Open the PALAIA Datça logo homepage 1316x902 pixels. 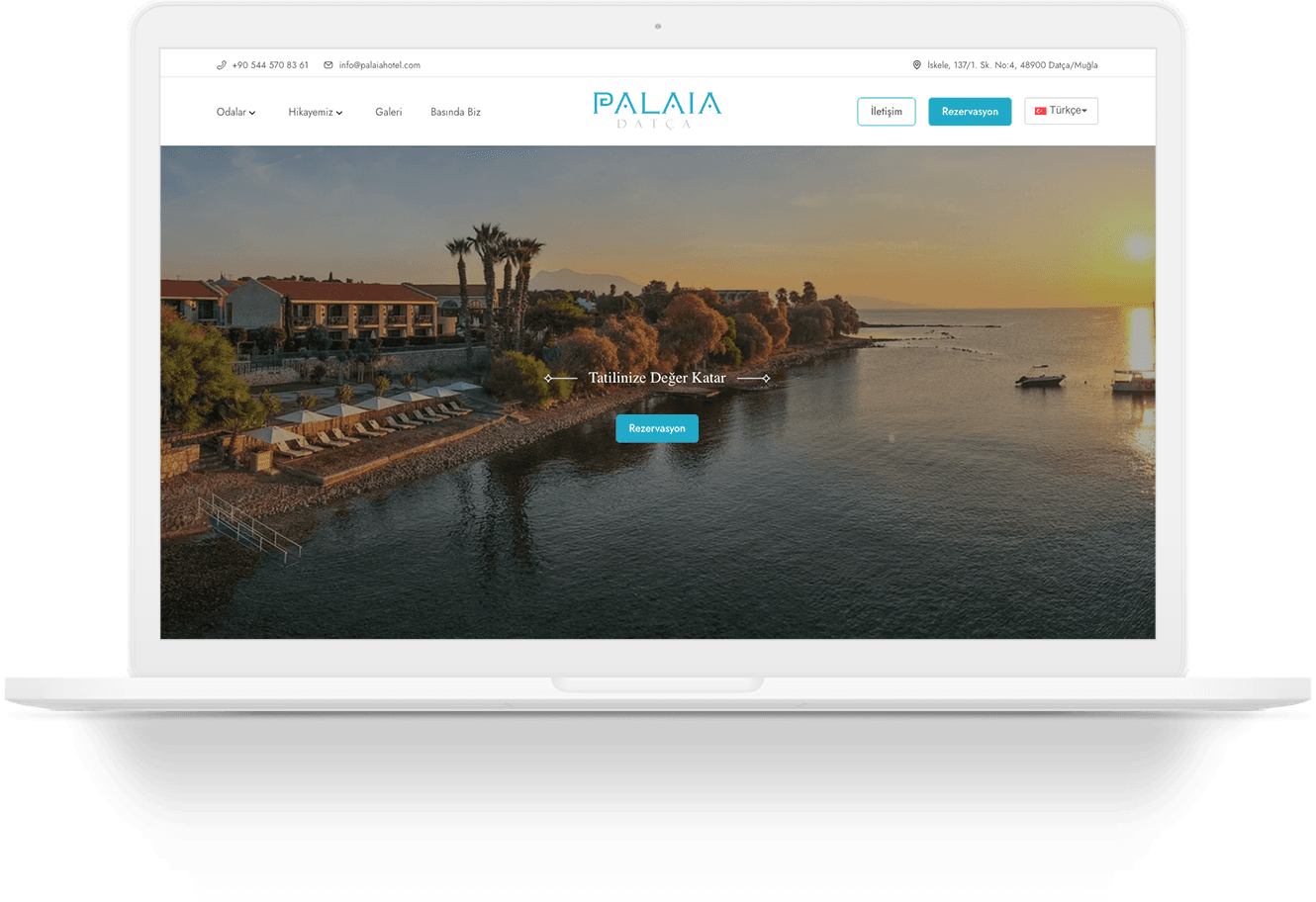[x=657, y=110]
